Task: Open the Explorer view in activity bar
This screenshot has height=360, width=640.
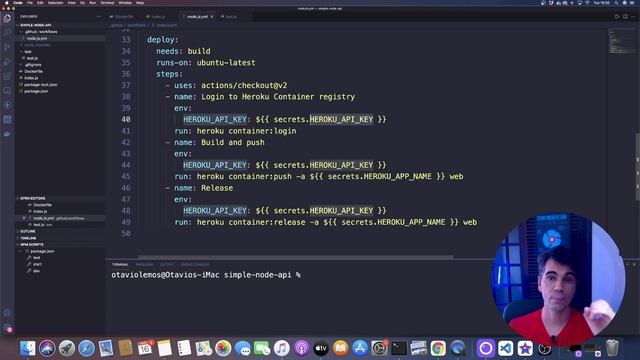Action: coord(7,18)
